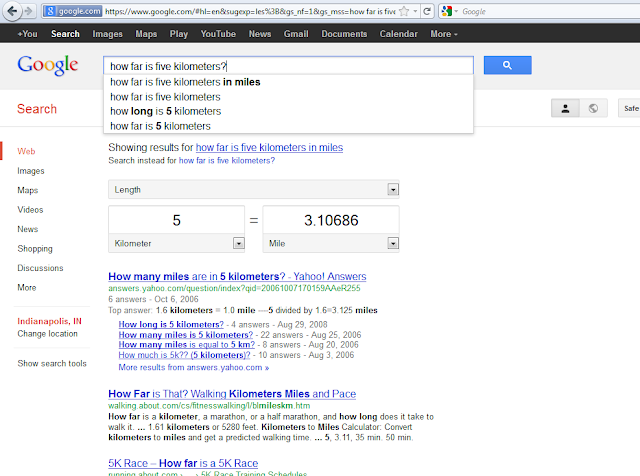This screenshot has width=640, height=476.
Task: Open News in the black navigation bar
Action: (260, 34)
